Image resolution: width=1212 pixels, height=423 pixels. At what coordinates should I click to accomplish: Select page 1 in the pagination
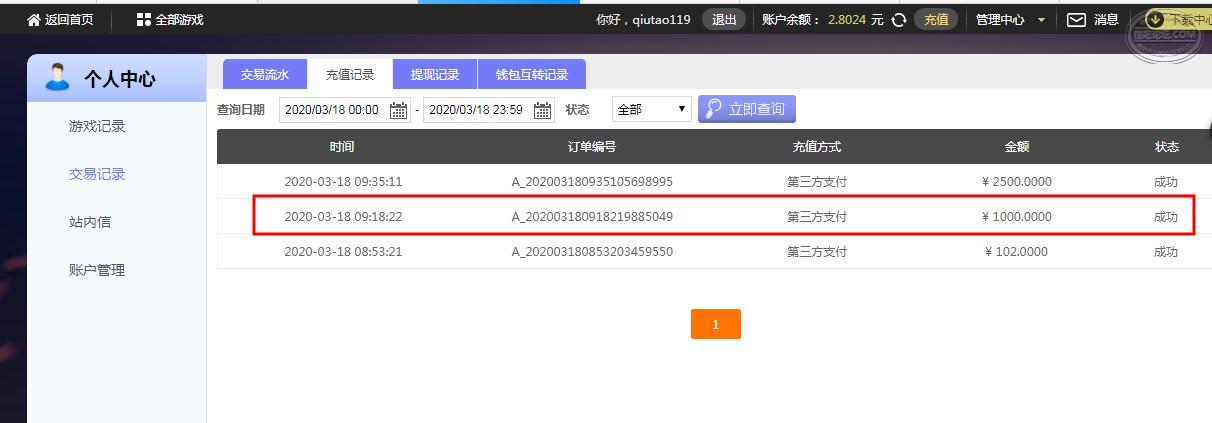pyautogui.click(x=716, y=324)
